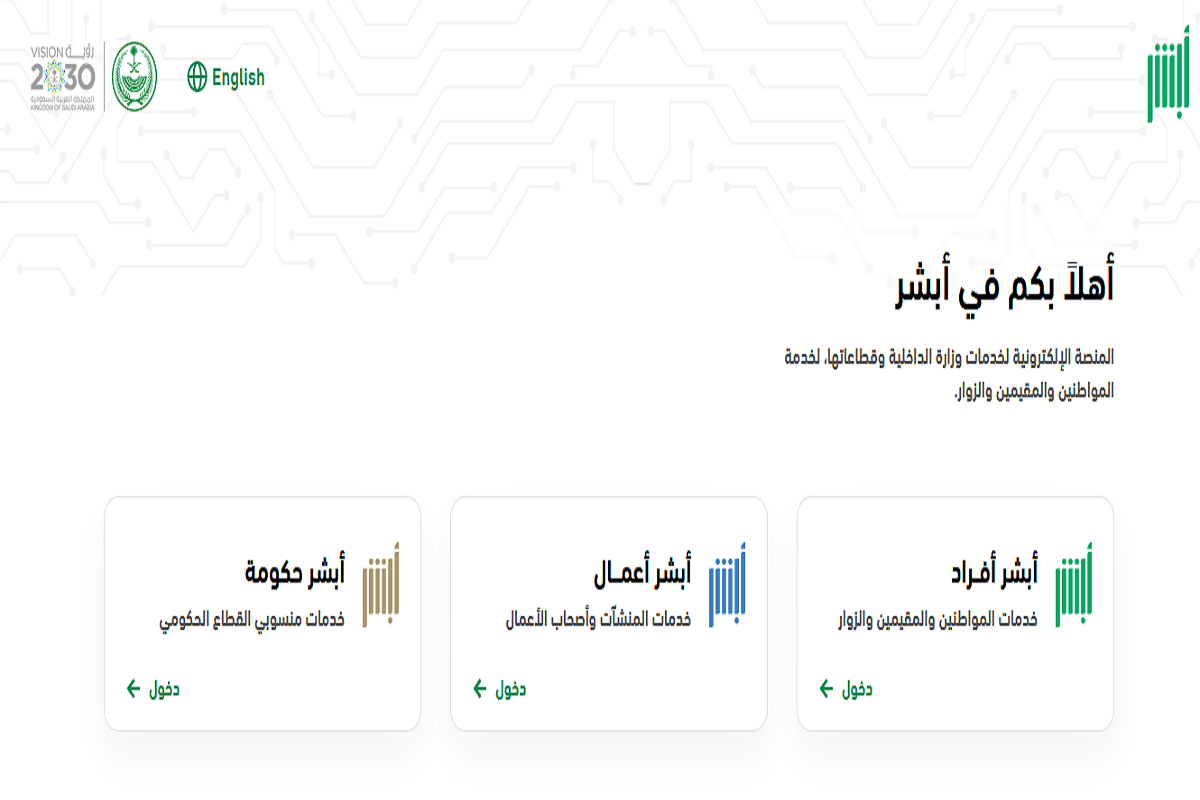Viewport: 1200px width, 800px height.
Task: Click the arrow in the أبشر أعمال card
Action: [480, 688]
